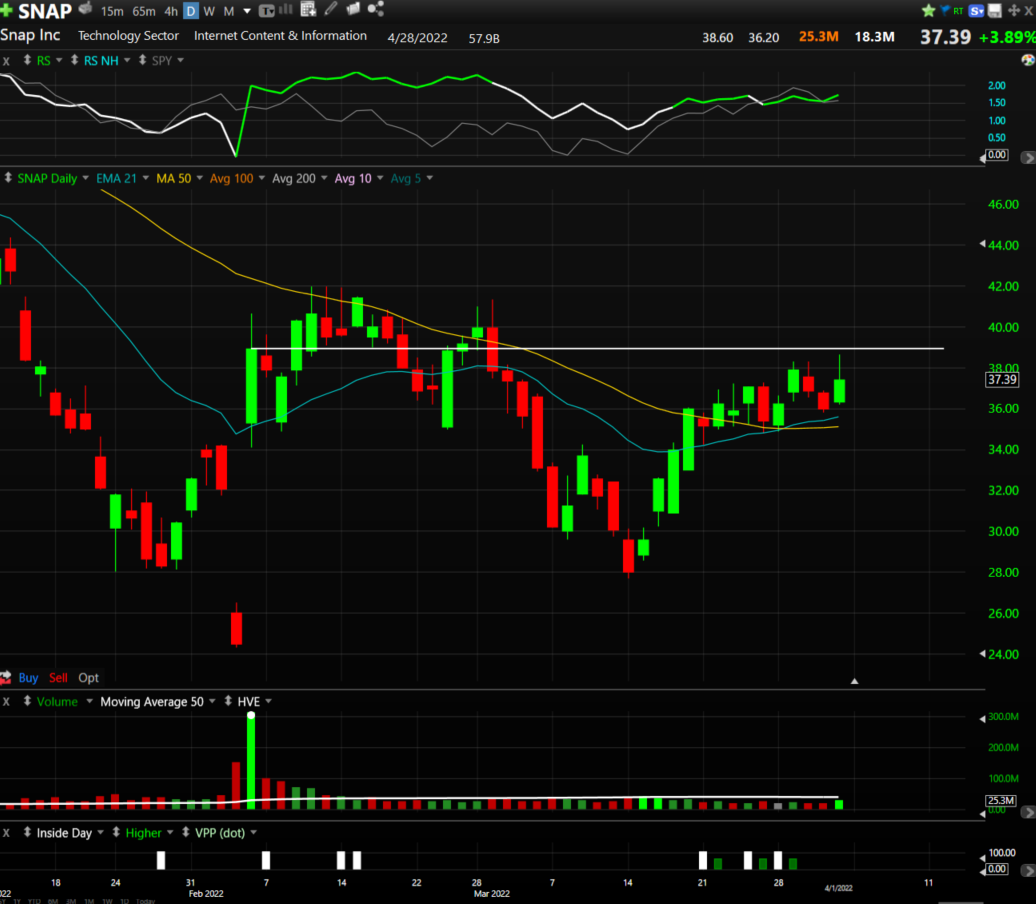This screenshot has width=1036, height=904.
Task: Expand the Avg 100 dropdown
Action: (262, 178)
